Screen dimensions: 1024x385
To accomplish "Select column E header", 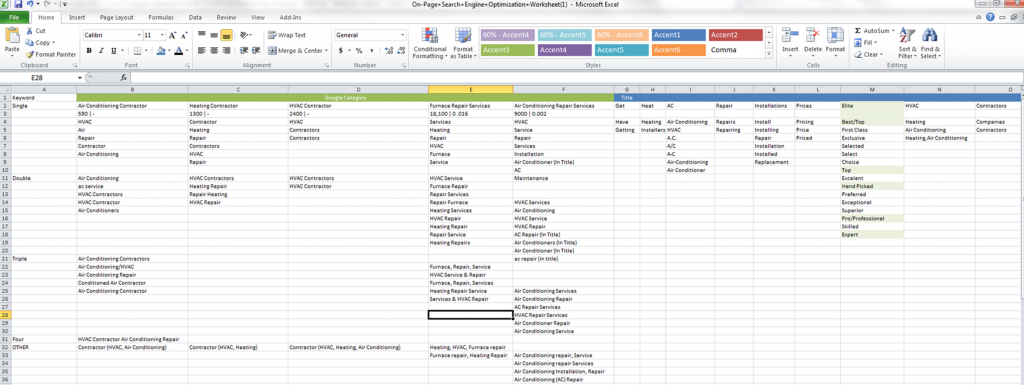I will pyautogui.click(x=470, y=89).
